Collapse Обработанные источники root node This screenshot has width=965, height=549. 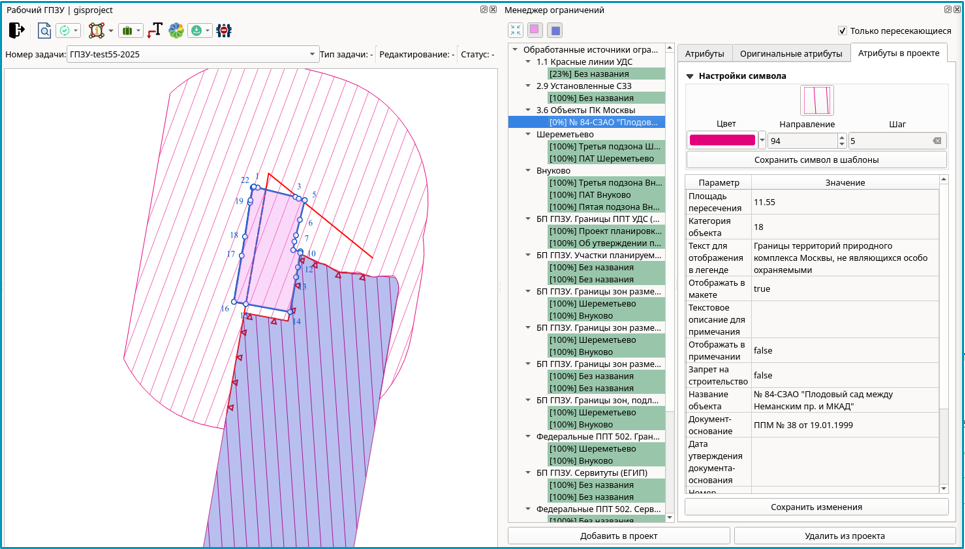click(x=515, y=50)
